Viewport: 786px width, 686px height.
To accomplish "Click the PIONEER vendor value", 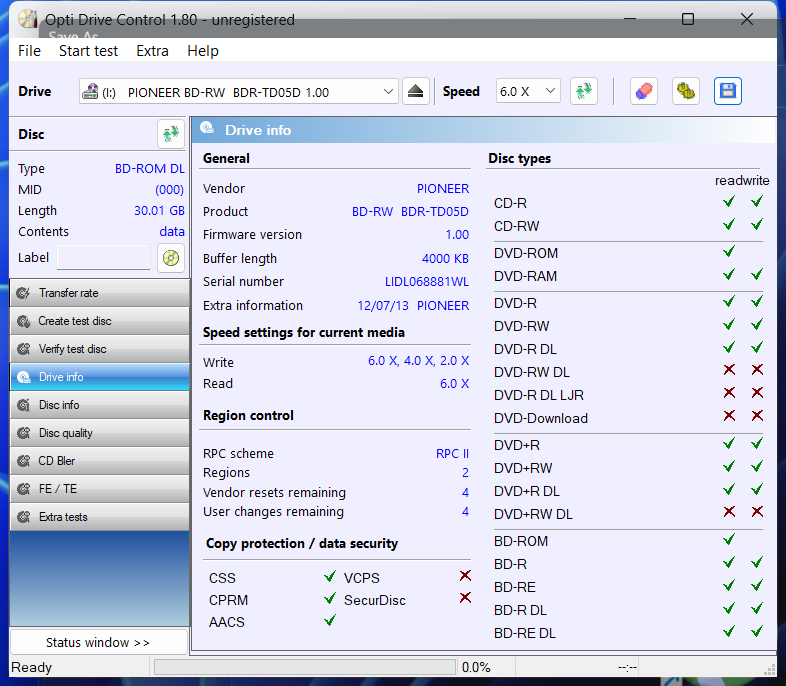I will point(443,189).
